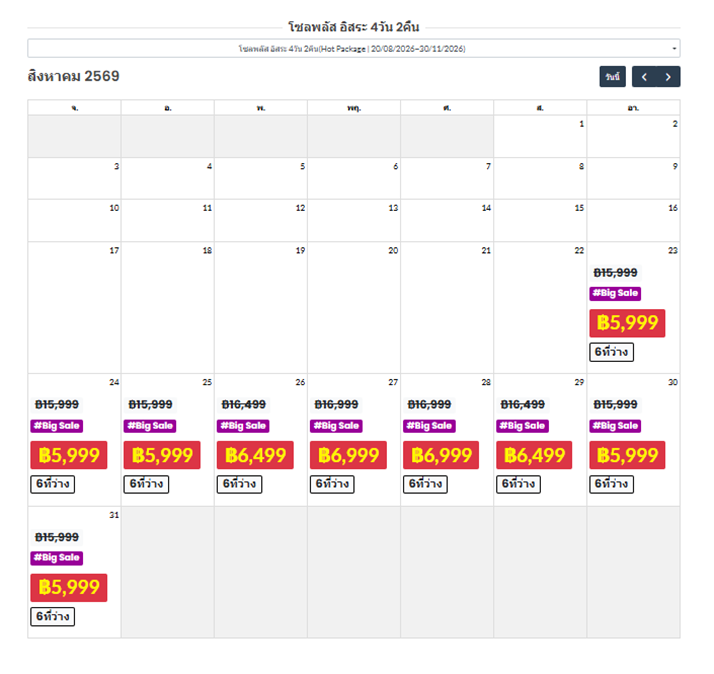
Task: Click strikethrough ฿16,999 price on the 28th
Action: click(429, 404)
